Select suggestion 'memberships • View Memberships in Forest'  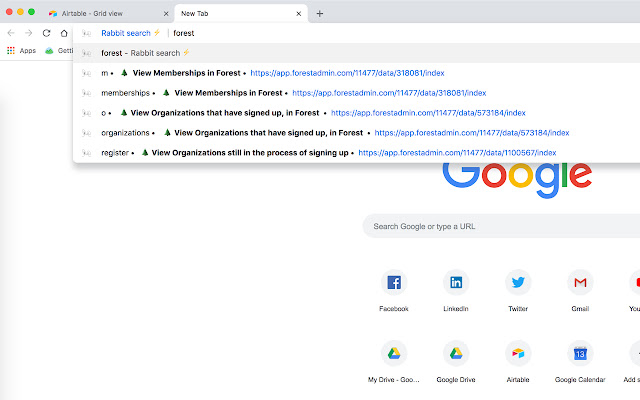pyautogui.click(x=356, y=93)
